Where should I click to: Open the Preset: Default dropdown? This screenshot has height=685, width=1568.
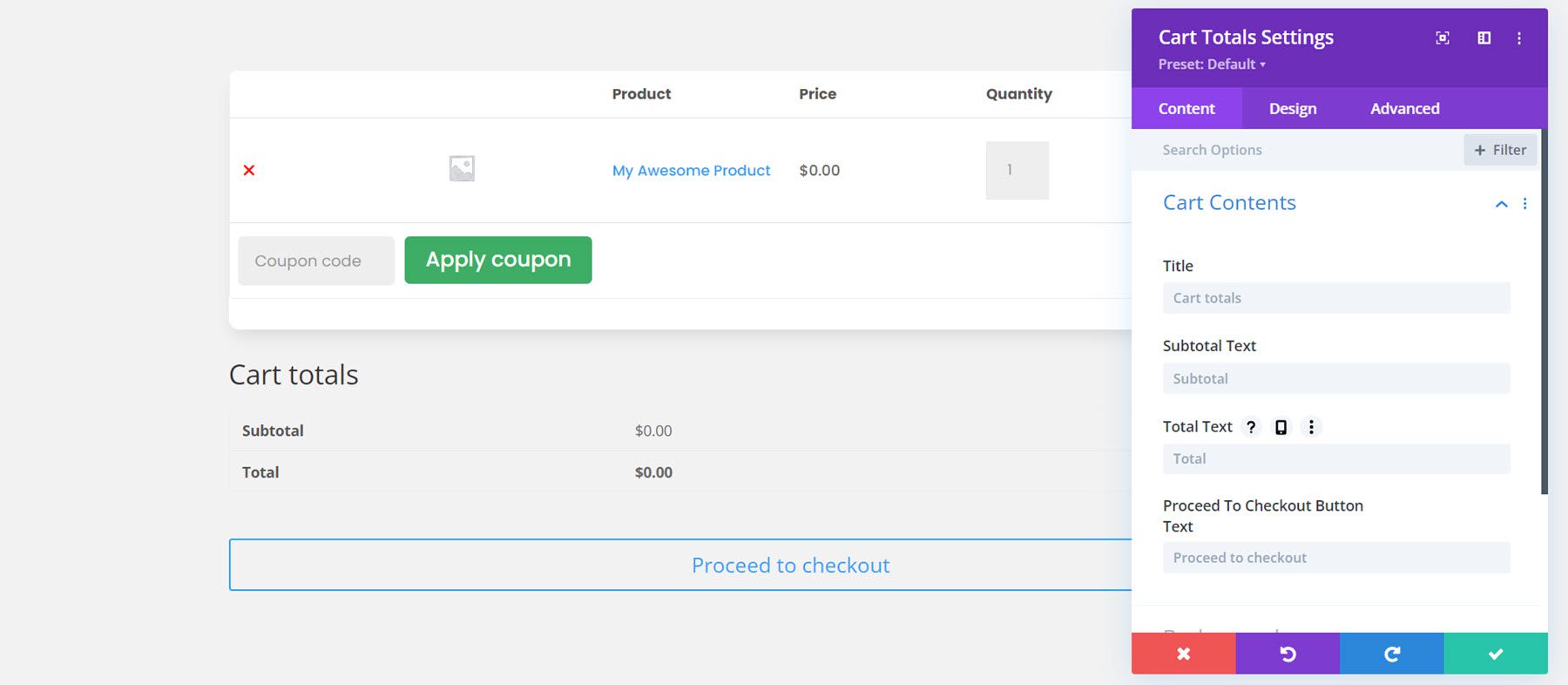[x=1212, y=64]
